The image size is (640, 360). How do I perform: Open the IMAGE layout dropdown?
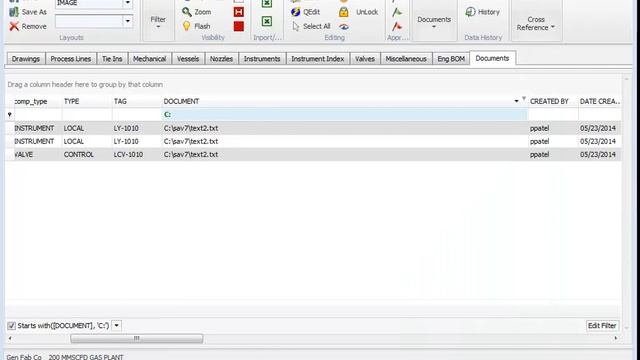tap(128, 3)
